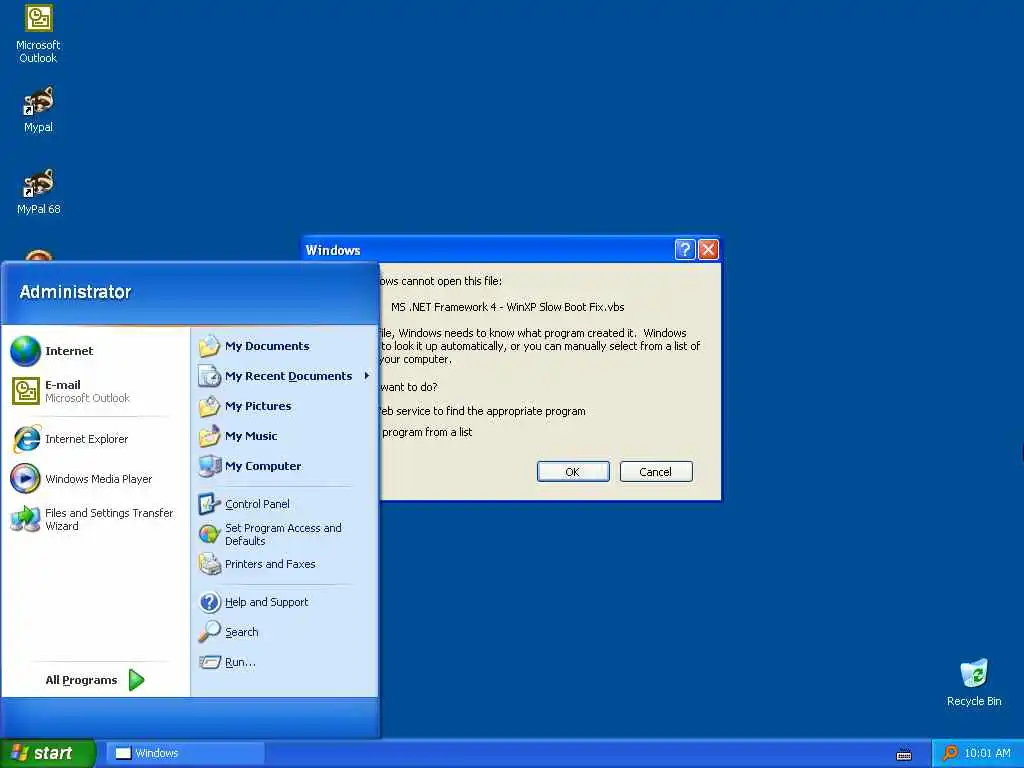This screenshot has width=1024, height=768.
Task: Click the on-screen keyboard tray icon
Action: [904, 755]
